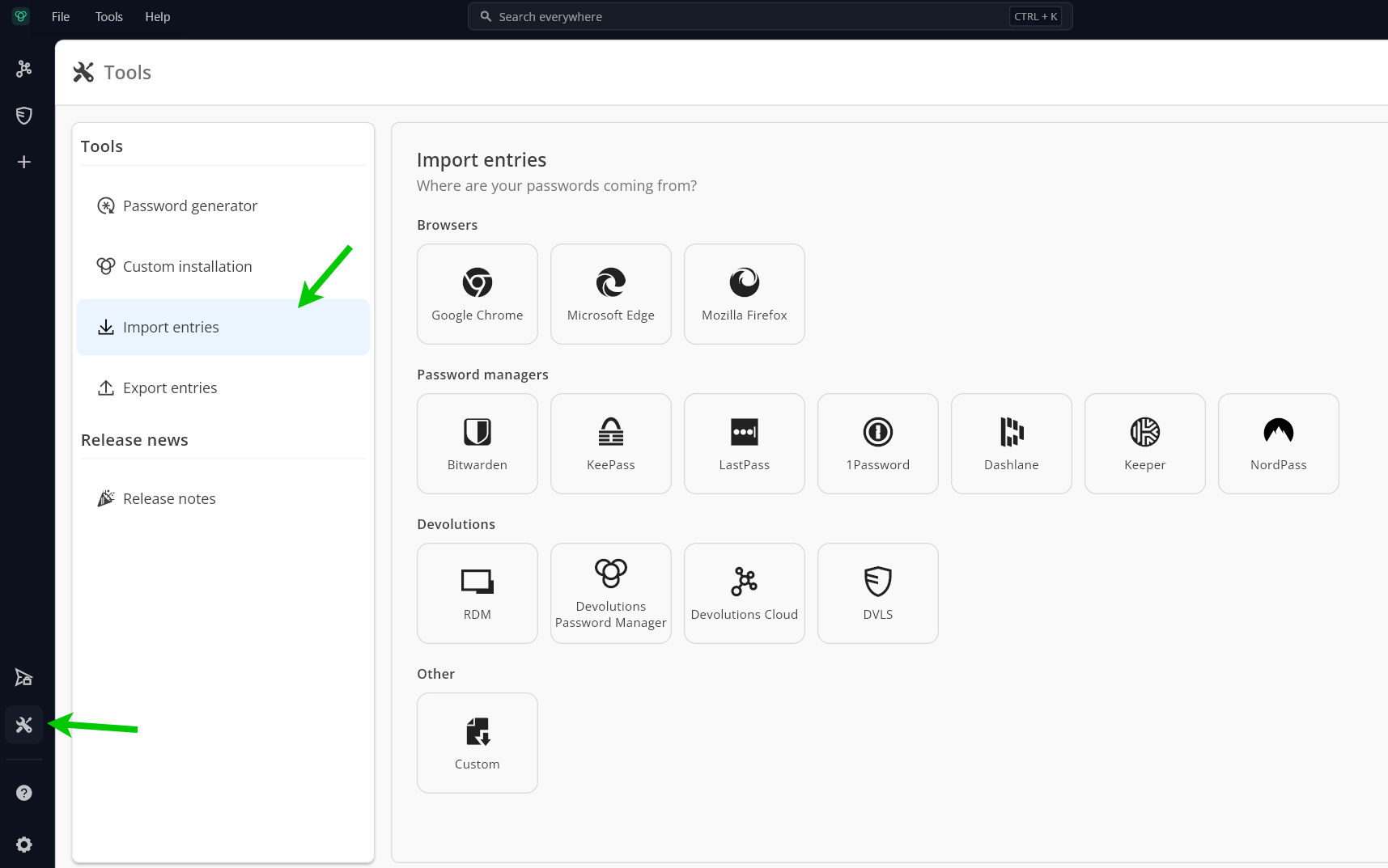Open Password generator tool
The image size is (1388, 868).
coord(223,206)
